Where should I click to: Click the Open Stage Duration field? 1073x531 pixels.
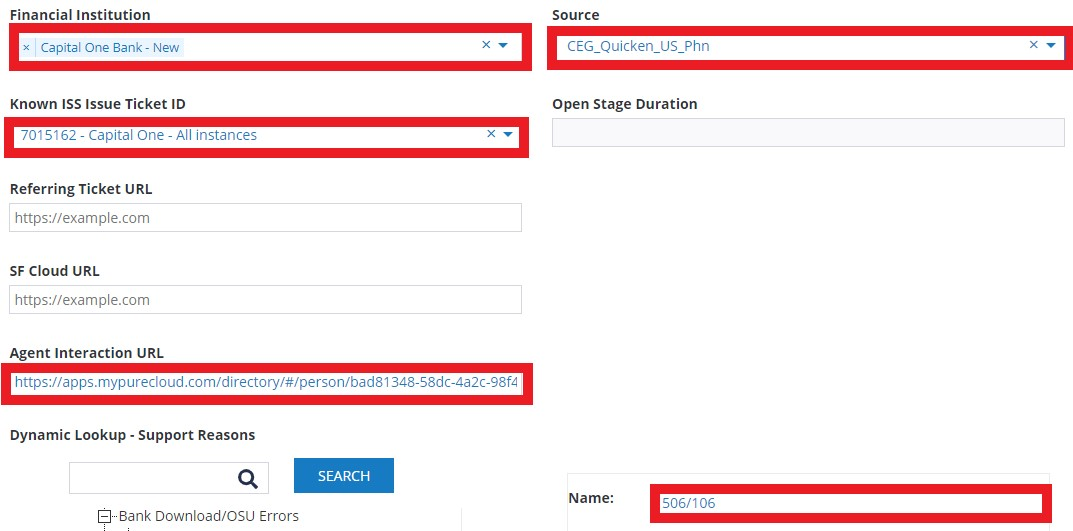(x=807, y=133)
